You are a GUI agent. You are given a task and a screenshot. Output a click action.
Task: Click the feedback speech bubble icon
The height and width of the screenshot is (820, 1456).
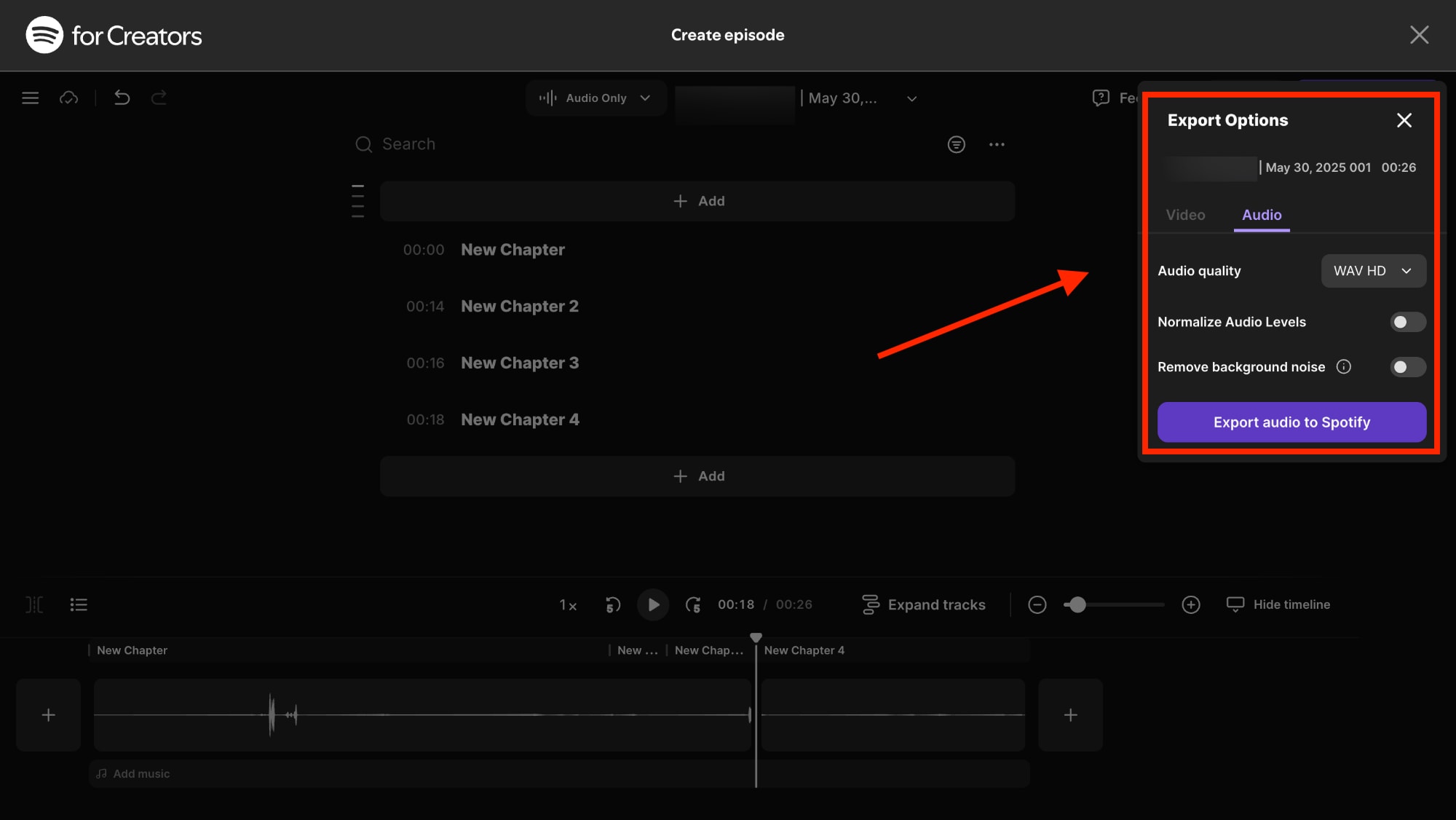(x=1101, y=98)
